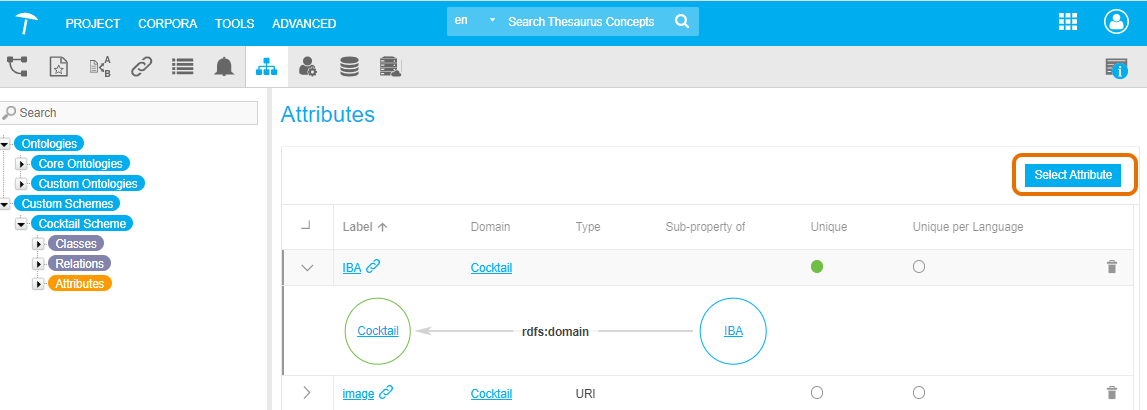
Task: Expand the Core Ontologies tree node
Action: (21, 164)
